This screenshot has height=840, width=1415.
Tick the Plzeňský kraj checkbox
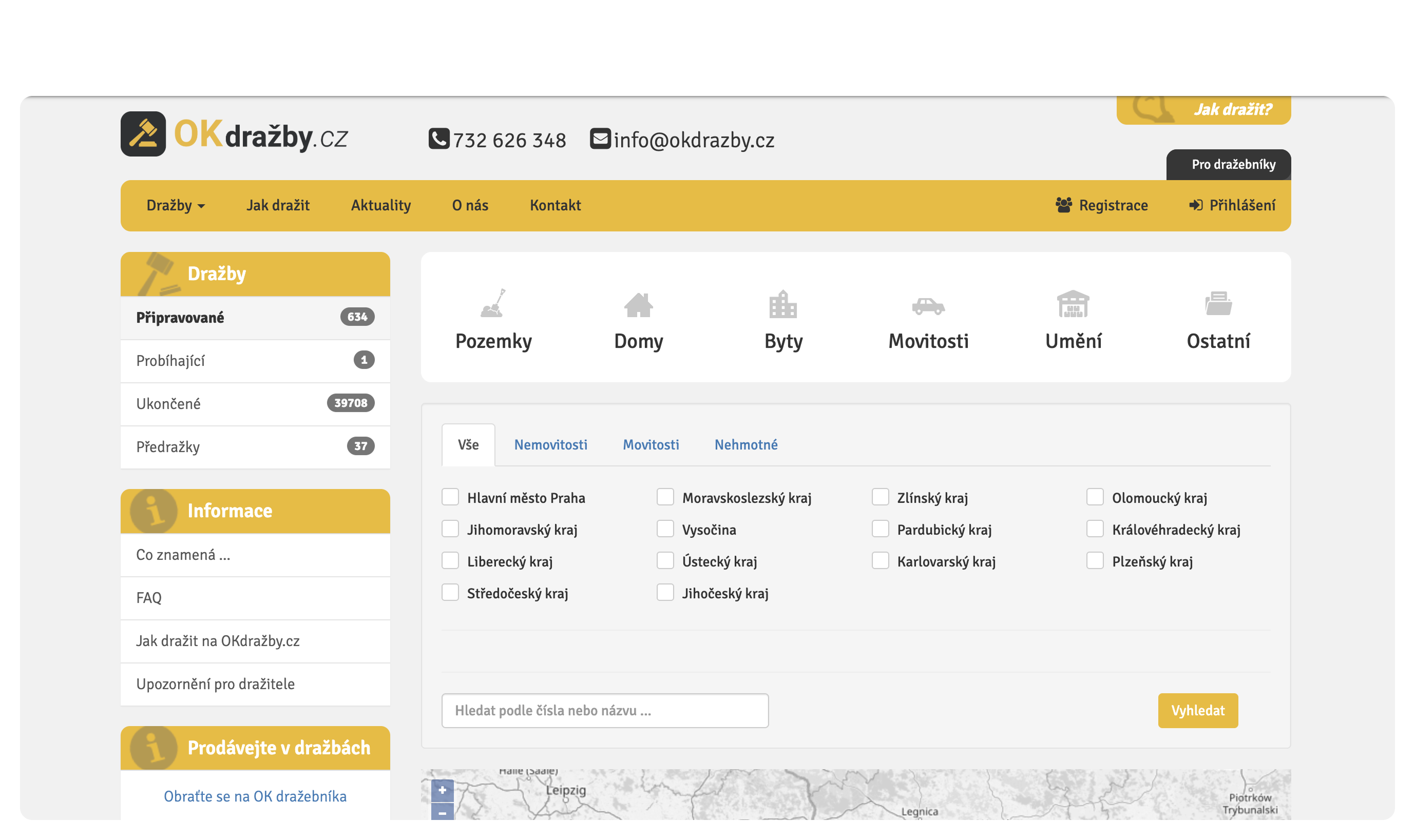(1095, 560)
